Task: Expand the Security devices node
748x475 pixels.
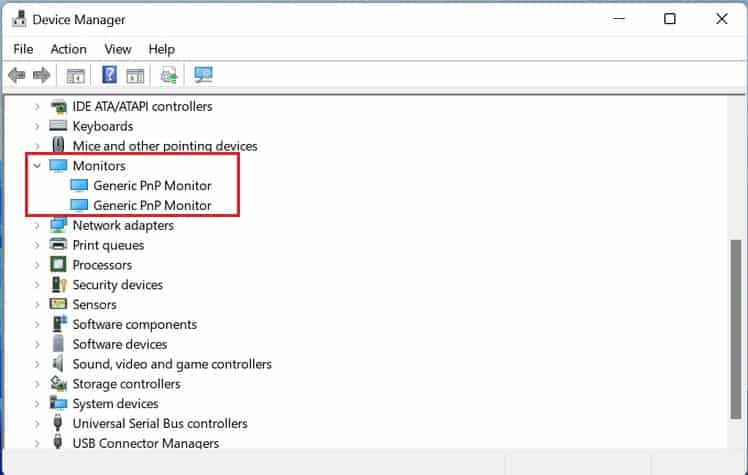Action: (37, 285)
